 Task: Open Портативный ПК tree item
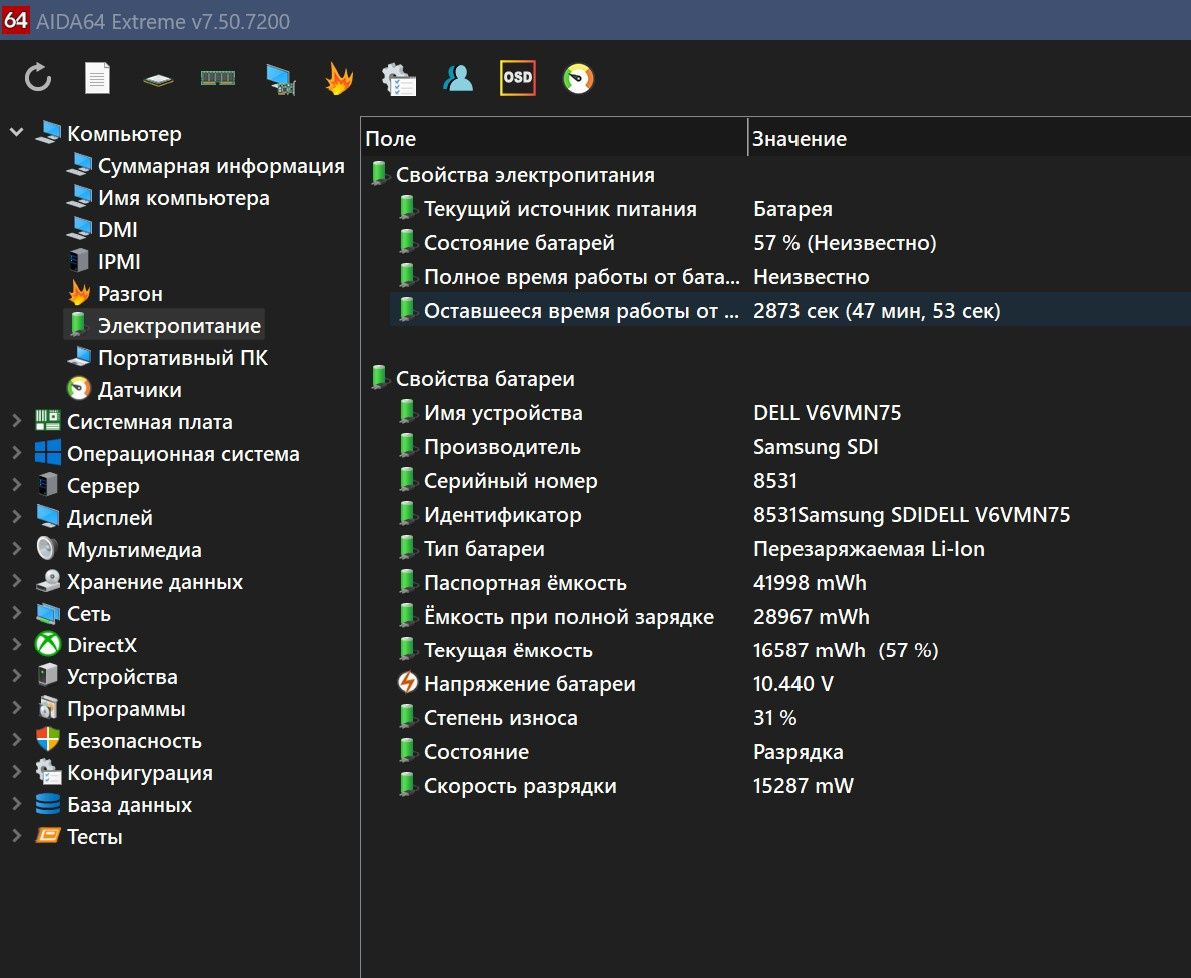point(182,357)
